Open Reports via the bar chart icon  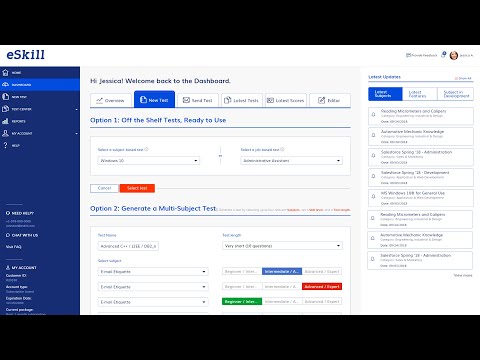[5, 121]
